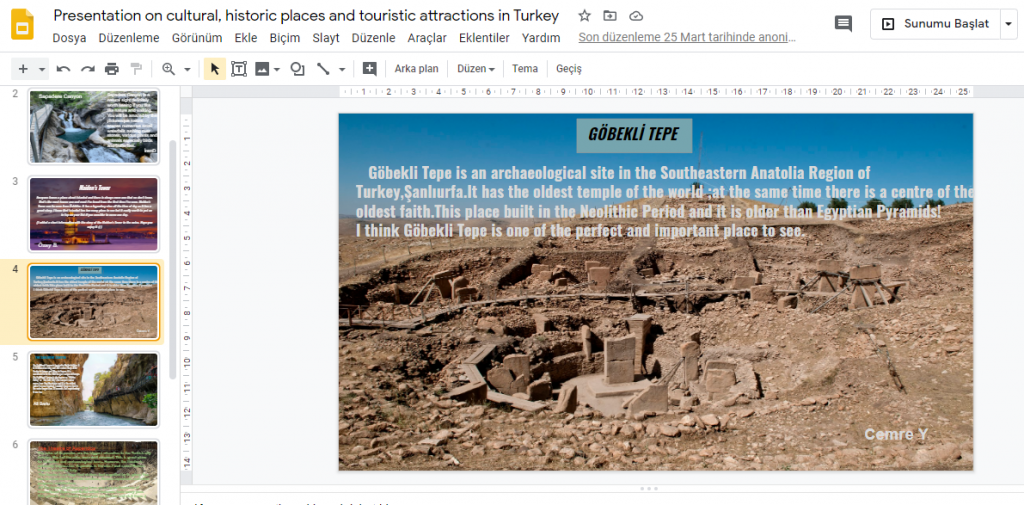This screenshot has height=505, width=1024.
Task: Select the line tool
Action: click(323, 69)
